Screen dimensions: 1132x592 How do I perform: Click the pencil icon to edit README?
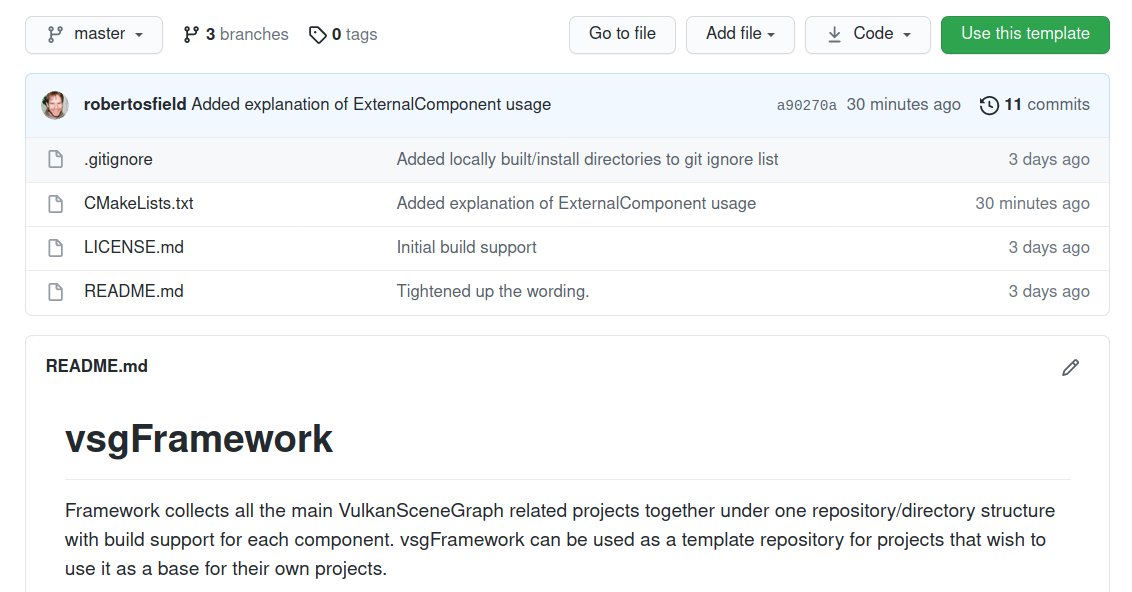coord(1071,367)
